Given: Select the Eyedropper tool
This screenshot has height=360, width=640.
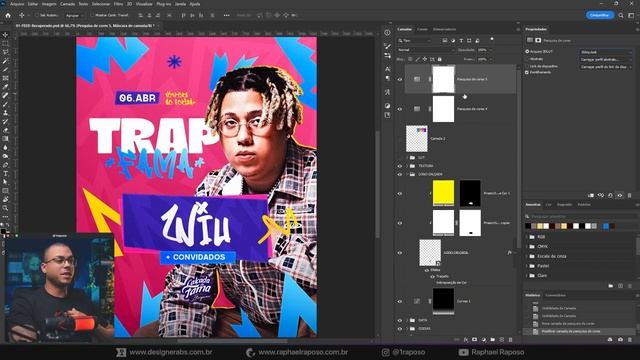Looking at the screenshot, I should [x=5, y=87].
